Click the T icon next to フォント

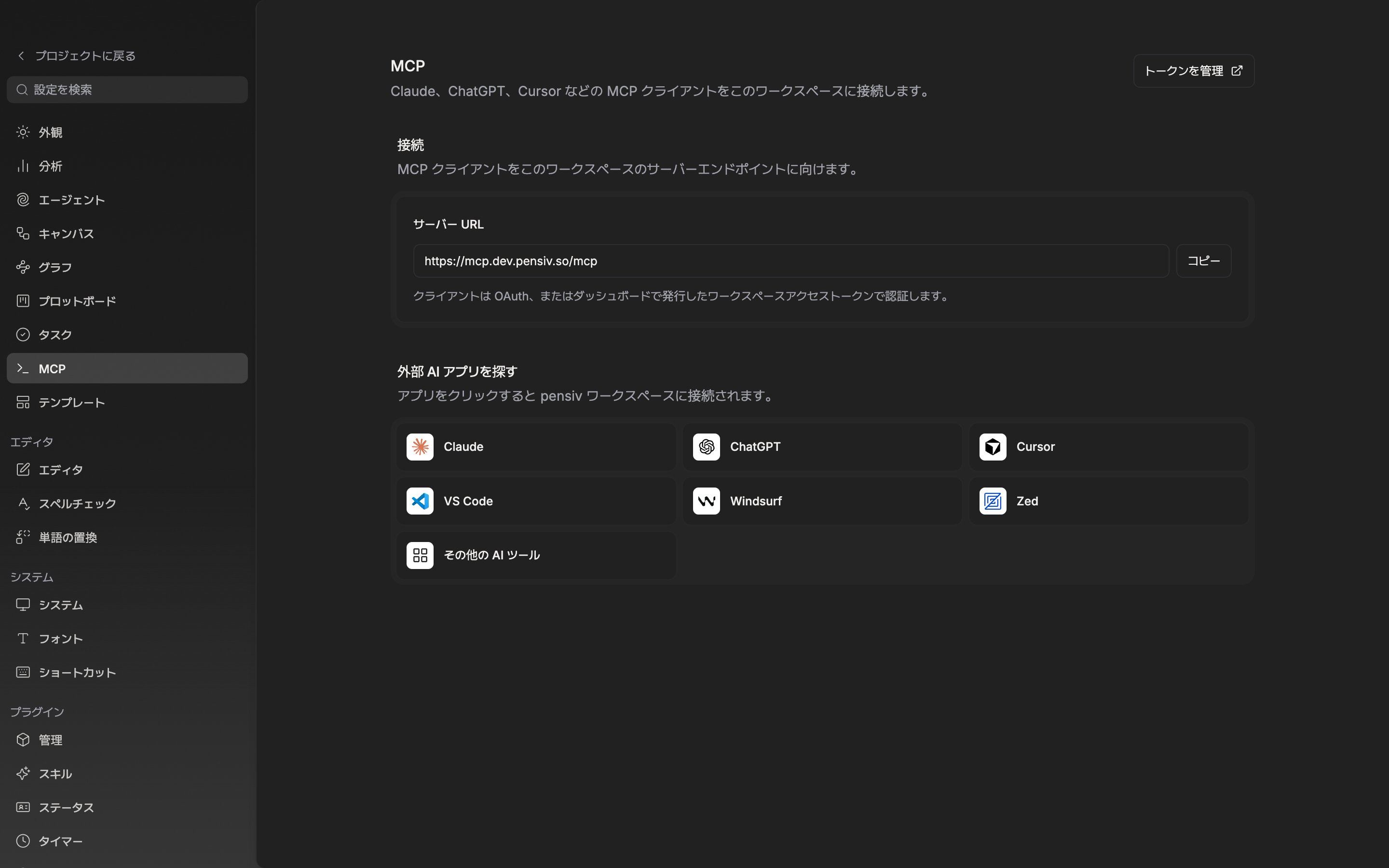click(23, 638)
